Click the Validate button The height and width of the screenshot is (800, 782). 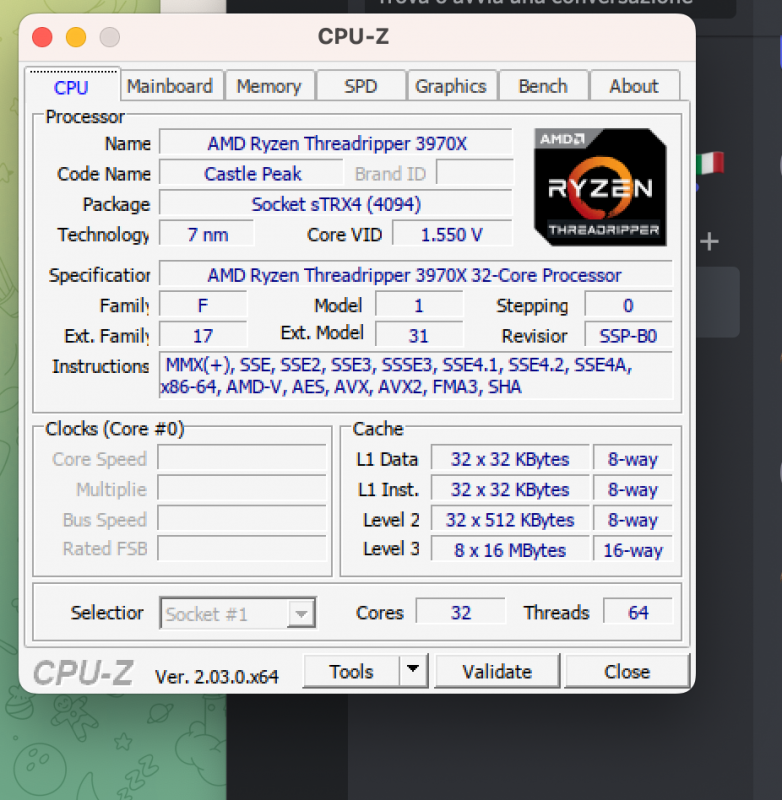click(497, 671)
